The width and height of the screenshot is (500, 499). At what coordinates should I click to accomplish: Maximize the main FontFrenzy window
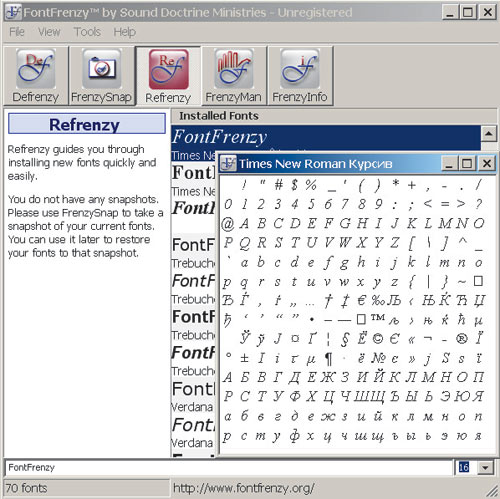468,12
